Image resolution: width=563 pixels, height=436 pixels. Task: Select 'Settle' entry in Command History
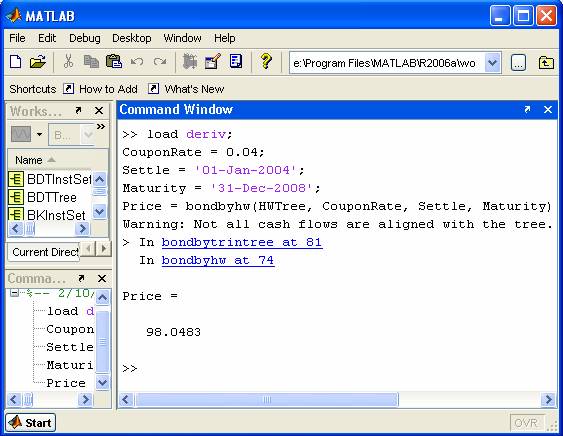pyautogui.click(x=70, y=347)
